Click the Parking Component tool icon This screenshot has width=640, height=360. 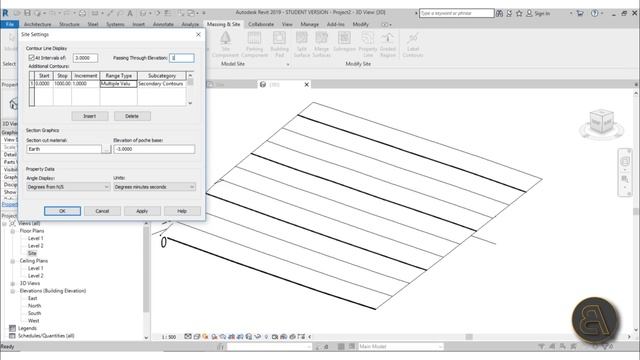(254, 38)
